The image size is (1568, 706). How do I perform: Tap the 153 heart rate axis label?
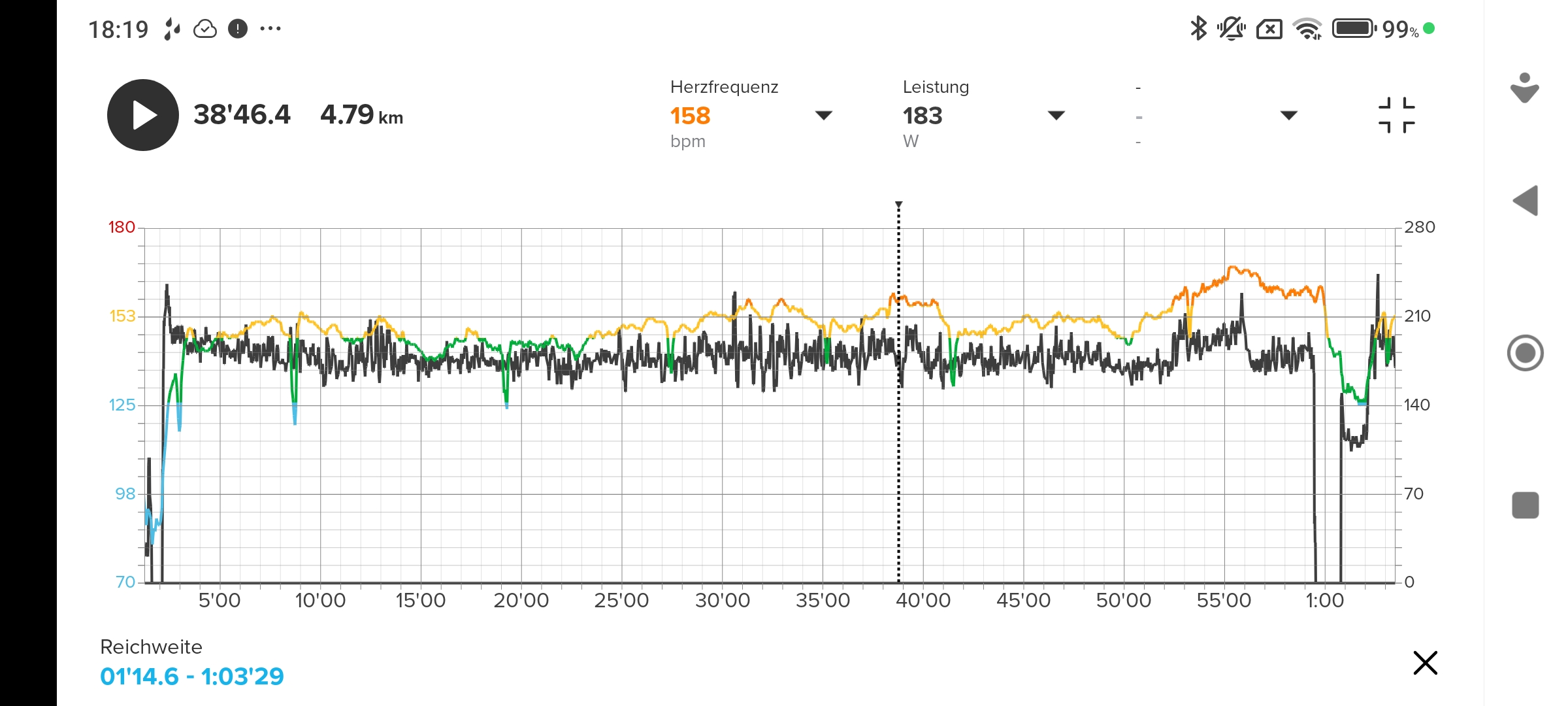click(122, 316)
